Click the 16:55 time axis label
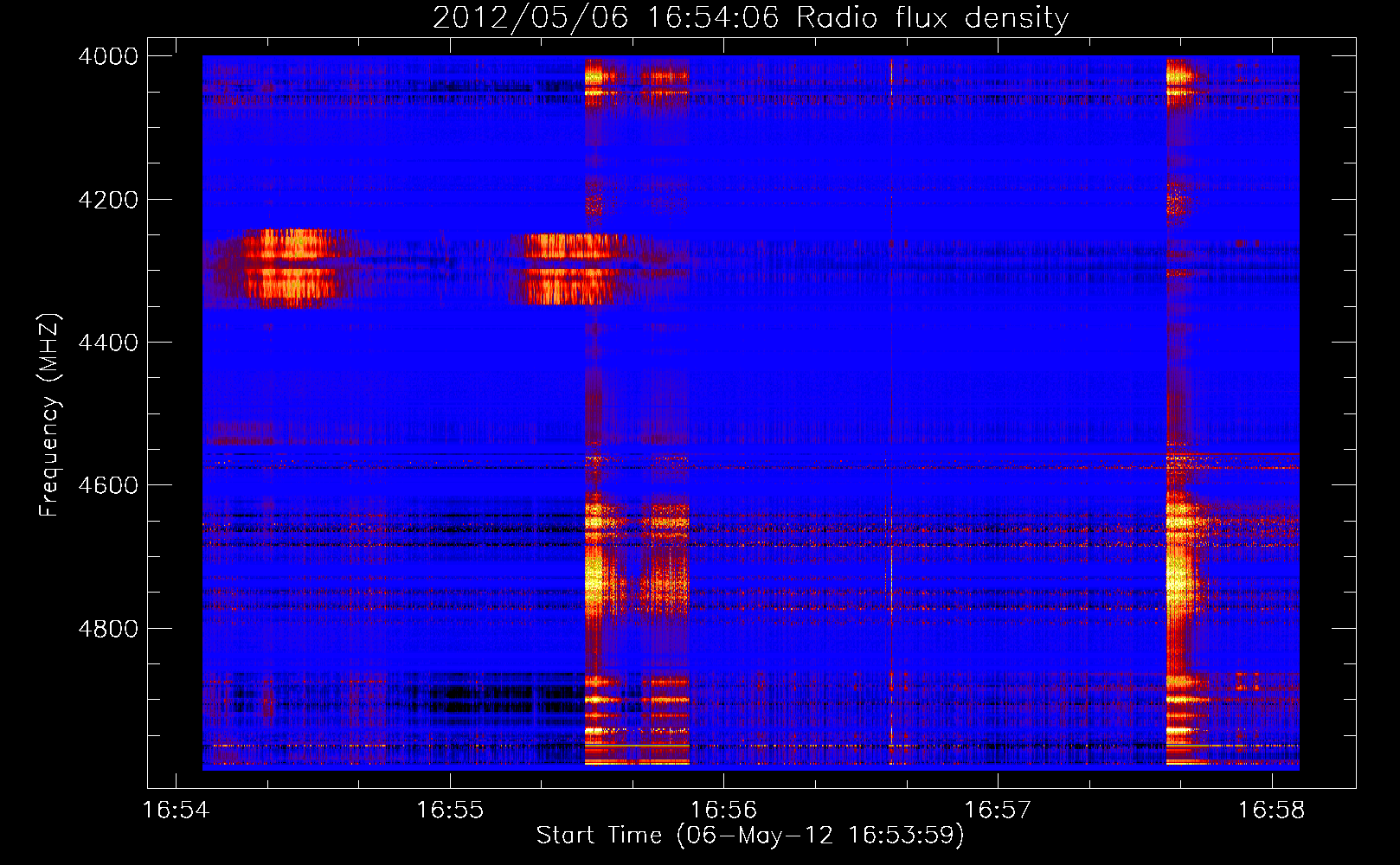The image size is (1400, 865). pyautogui.click(x=449, y=811)
